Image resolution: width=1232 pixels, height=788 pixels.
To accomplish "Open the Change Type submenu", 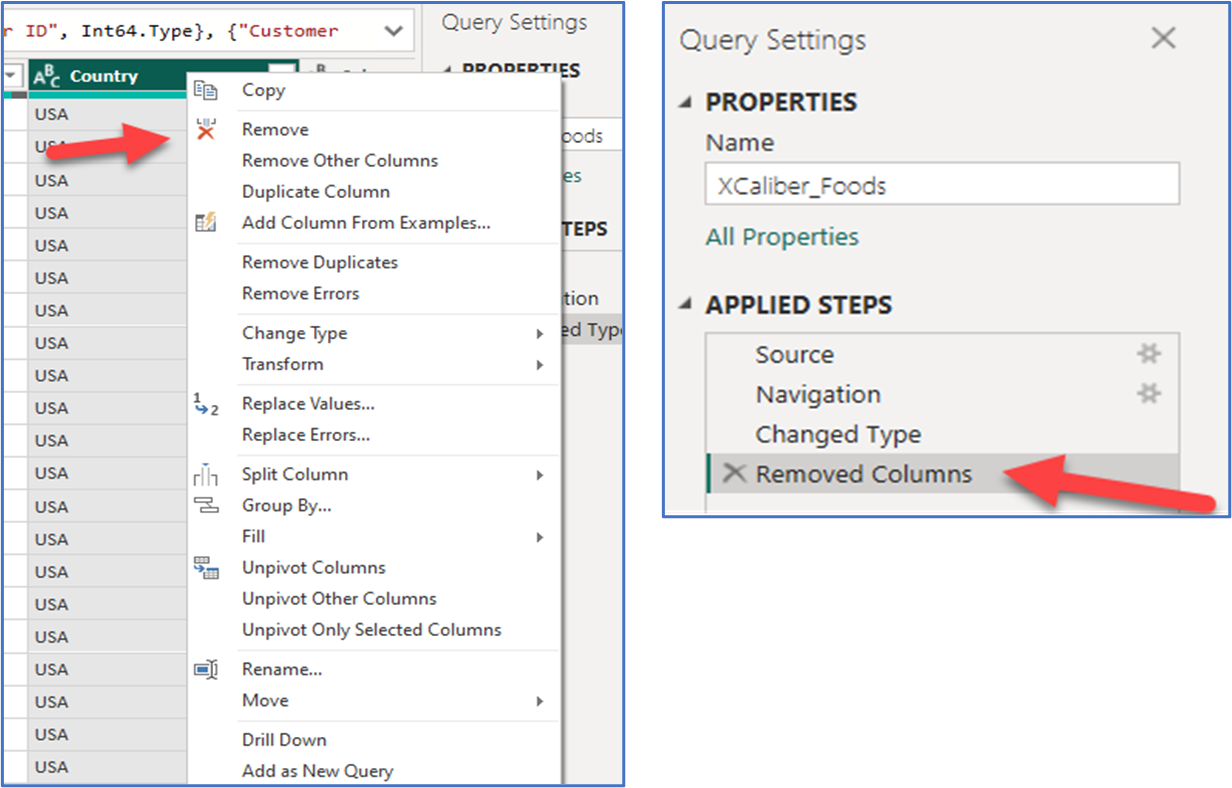I will [x=540, y=334].
